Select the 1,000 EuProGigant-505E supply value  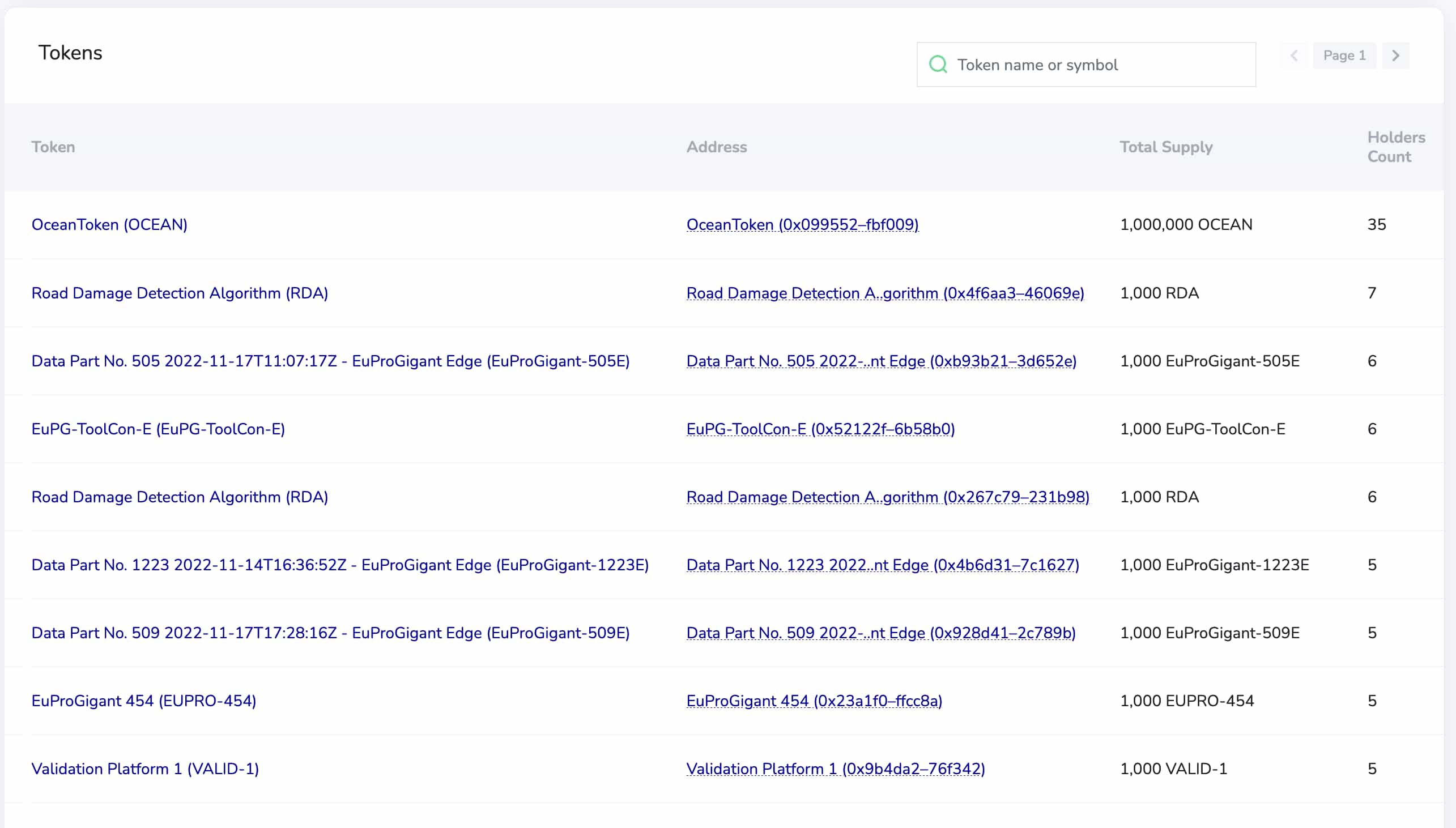(x=1210, y=361)
